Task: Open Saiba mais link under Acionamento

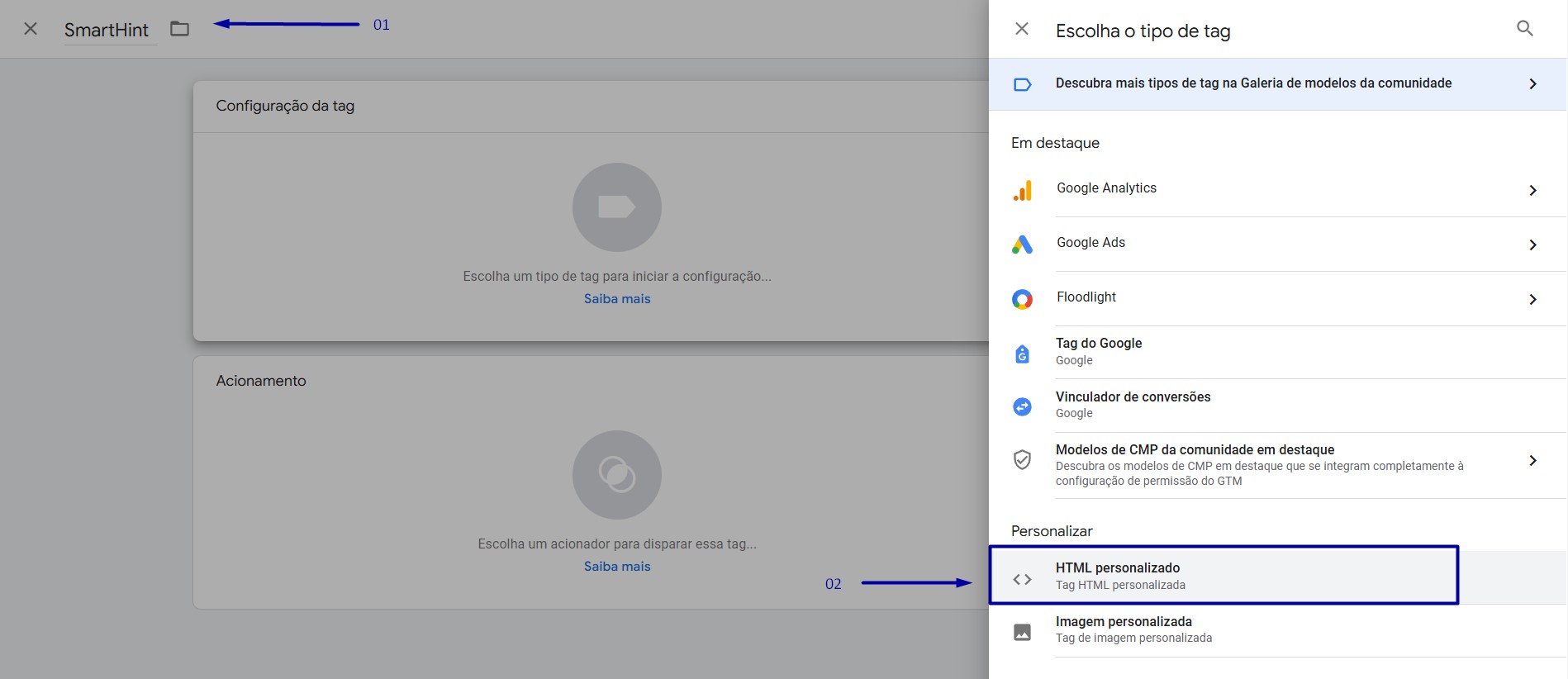Action: (x=617, y=567)
